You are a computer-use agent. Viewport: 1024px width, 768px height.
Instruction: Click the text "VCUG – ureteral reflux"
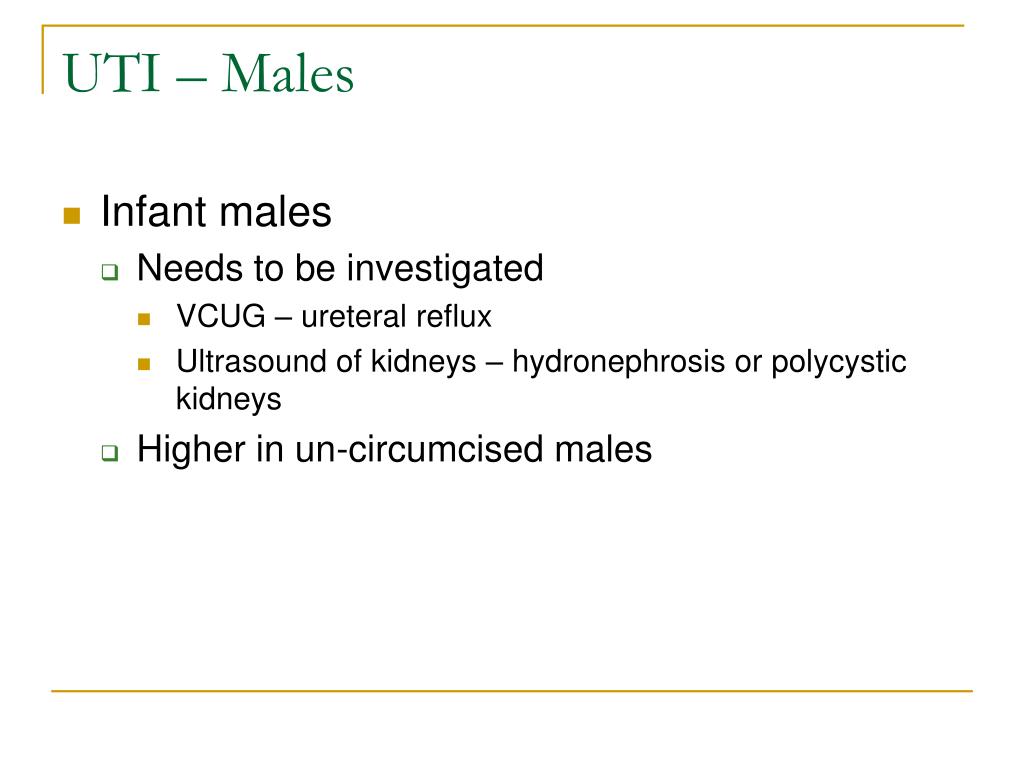[334, 317]
